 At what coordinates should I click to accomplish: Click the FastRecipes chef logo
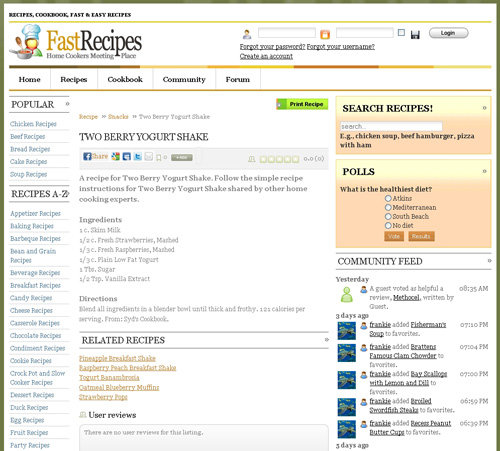(x=26, y=42)
